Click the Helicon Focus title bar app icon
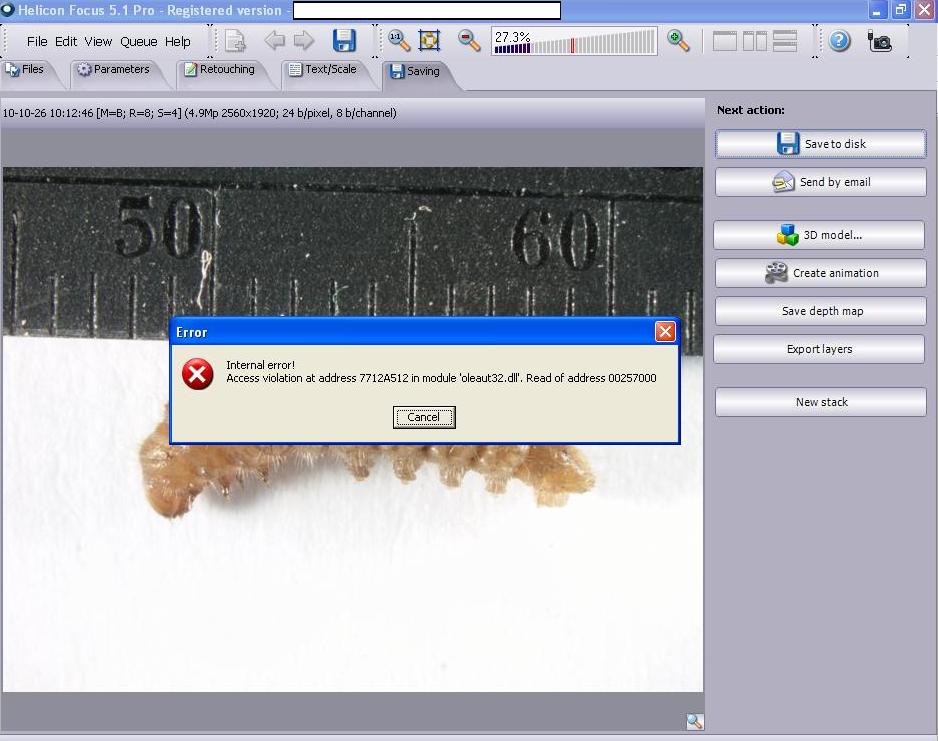 tap(8, 10)
